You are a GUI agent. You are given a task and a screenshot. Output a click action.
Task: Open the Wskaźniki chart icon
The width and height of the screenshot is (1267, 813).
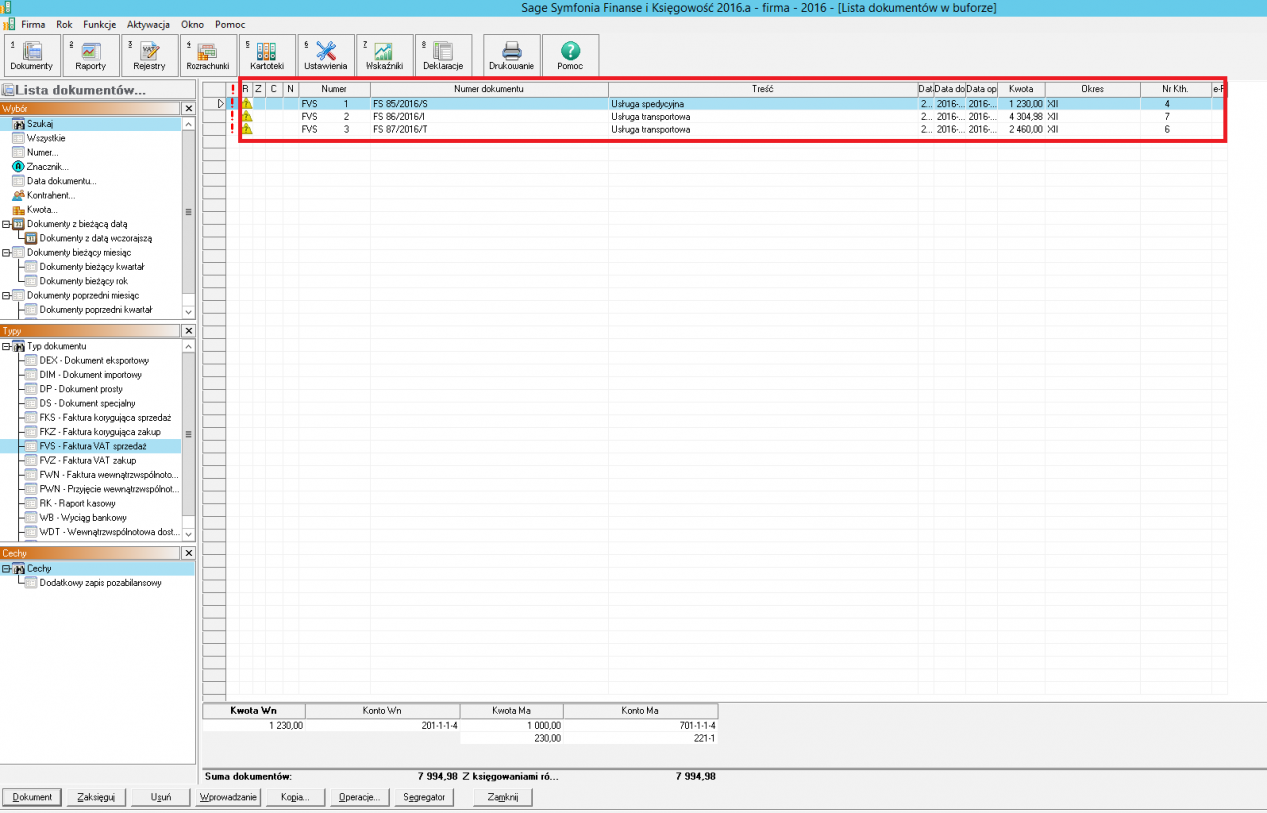pos(384,55)
